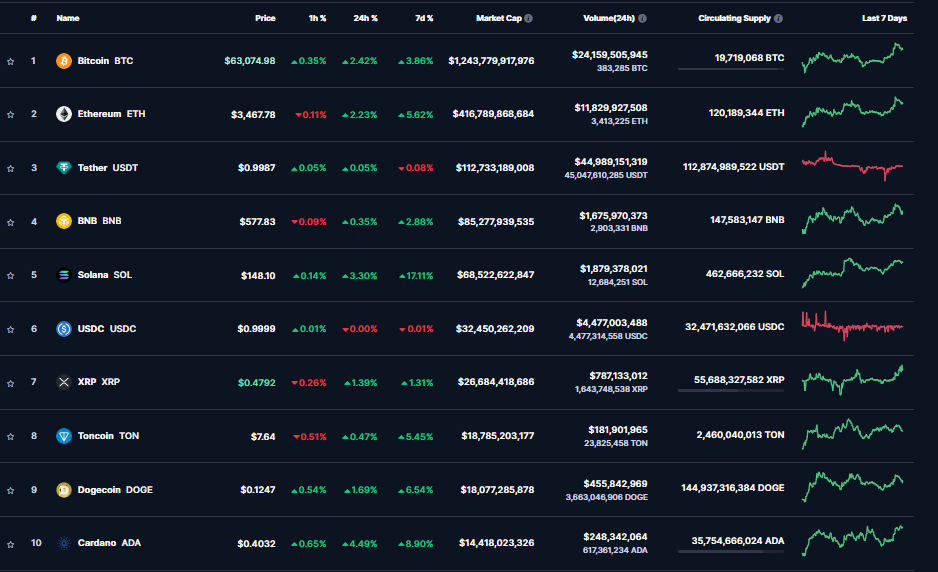Viewport: 938px width, 572px height.
Task: Star Cardano to add to watchlist
Action: click(11, 544)
